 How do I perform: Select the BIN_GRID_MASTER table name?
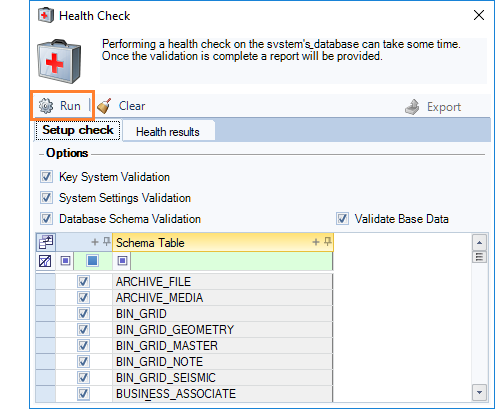coord(167,346)
